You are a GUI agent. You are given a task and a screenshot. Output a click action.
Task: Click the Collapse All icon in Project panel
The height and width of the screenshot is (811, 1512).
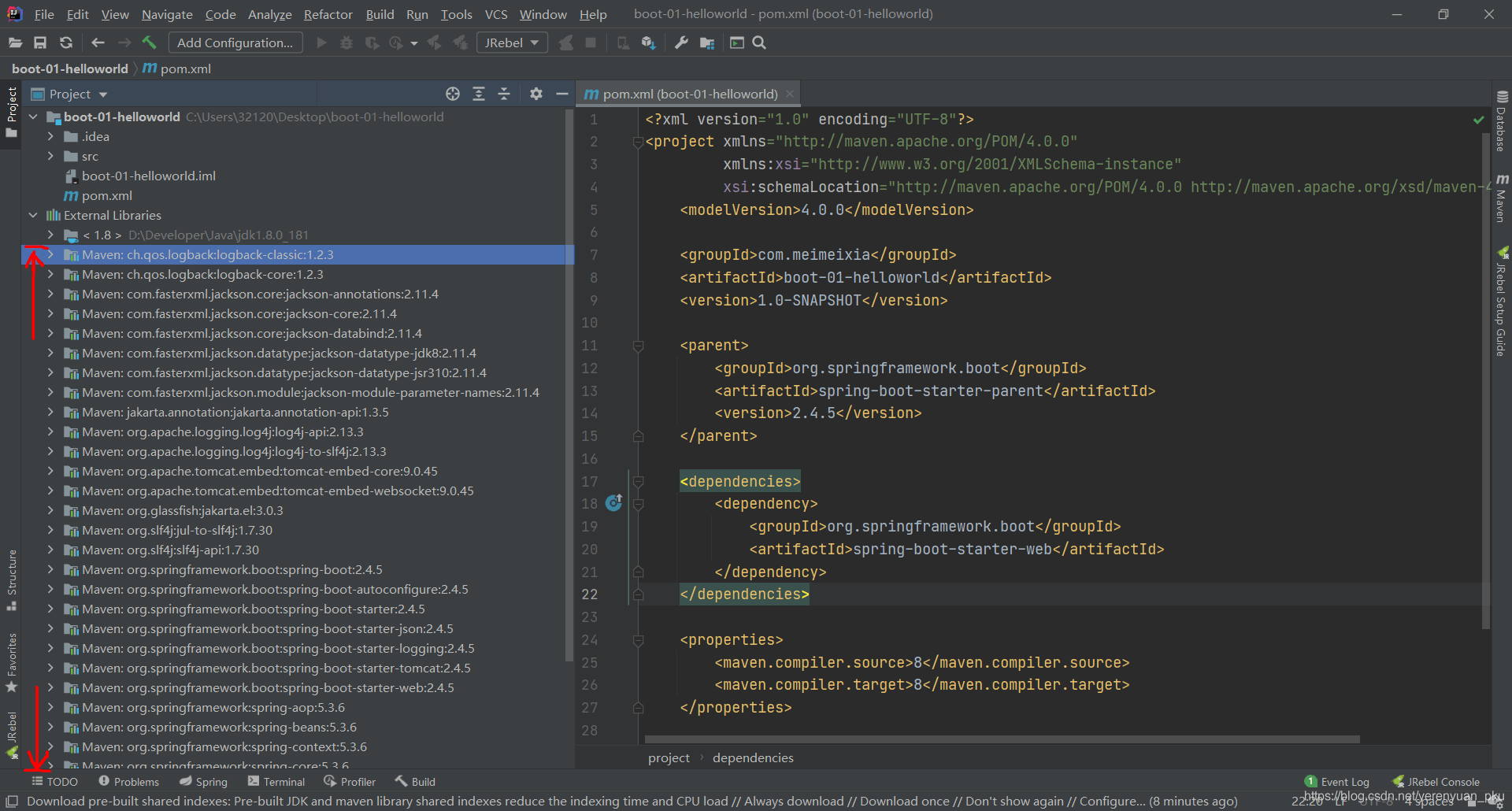504,94
